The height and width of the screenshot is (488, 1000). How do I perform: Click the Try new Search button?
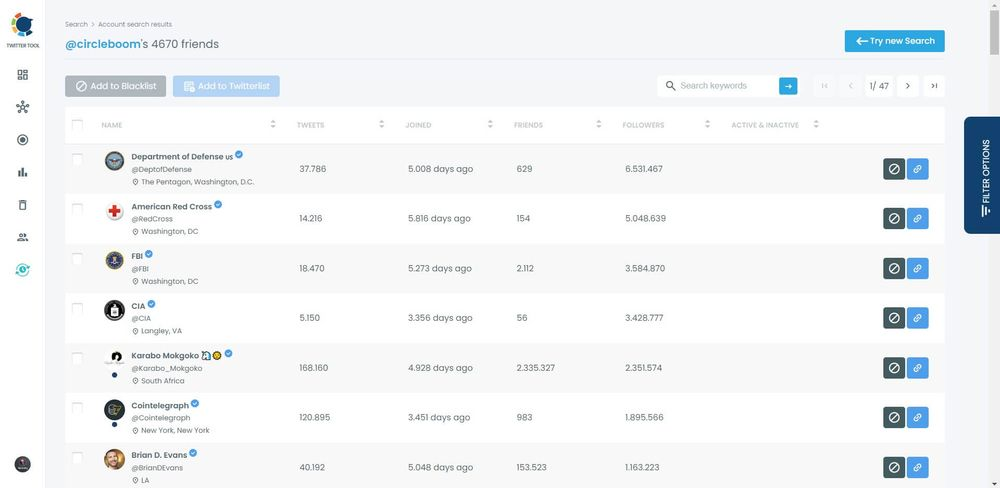(x=894, y=41)
